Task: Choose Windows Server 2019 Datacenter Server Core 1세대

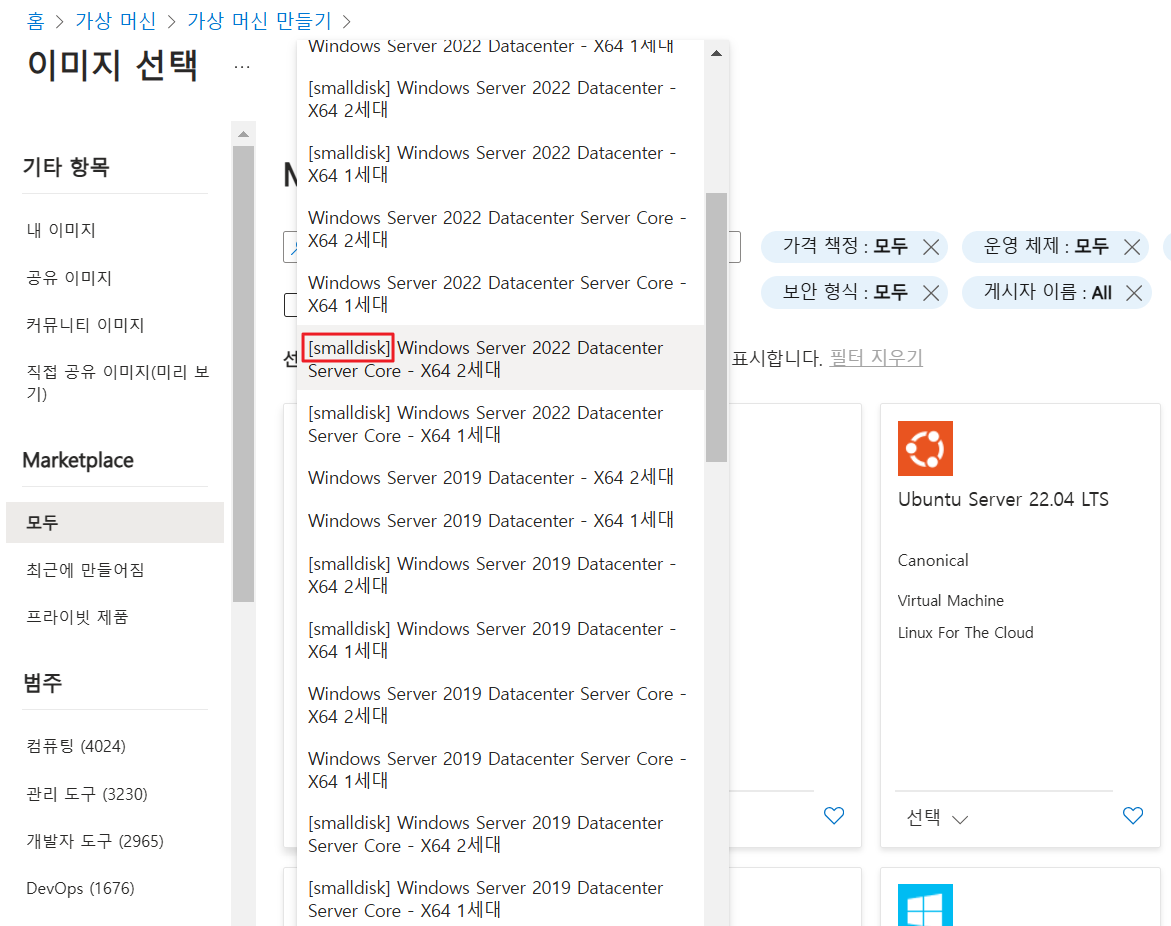Action: point(500,770)
